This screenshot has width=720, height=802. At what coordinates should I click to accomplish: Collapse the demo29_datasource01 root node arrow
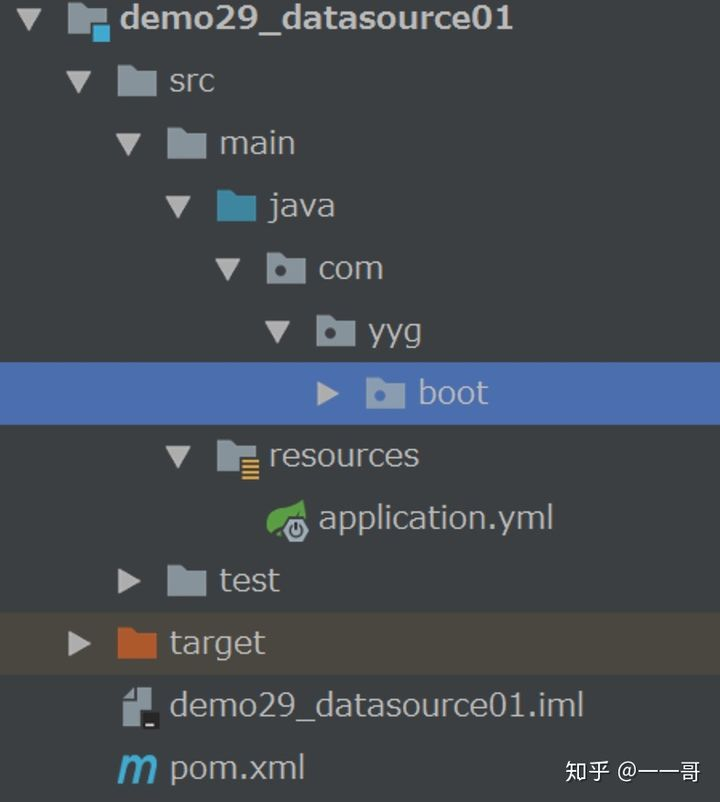(x=29, y=19)
